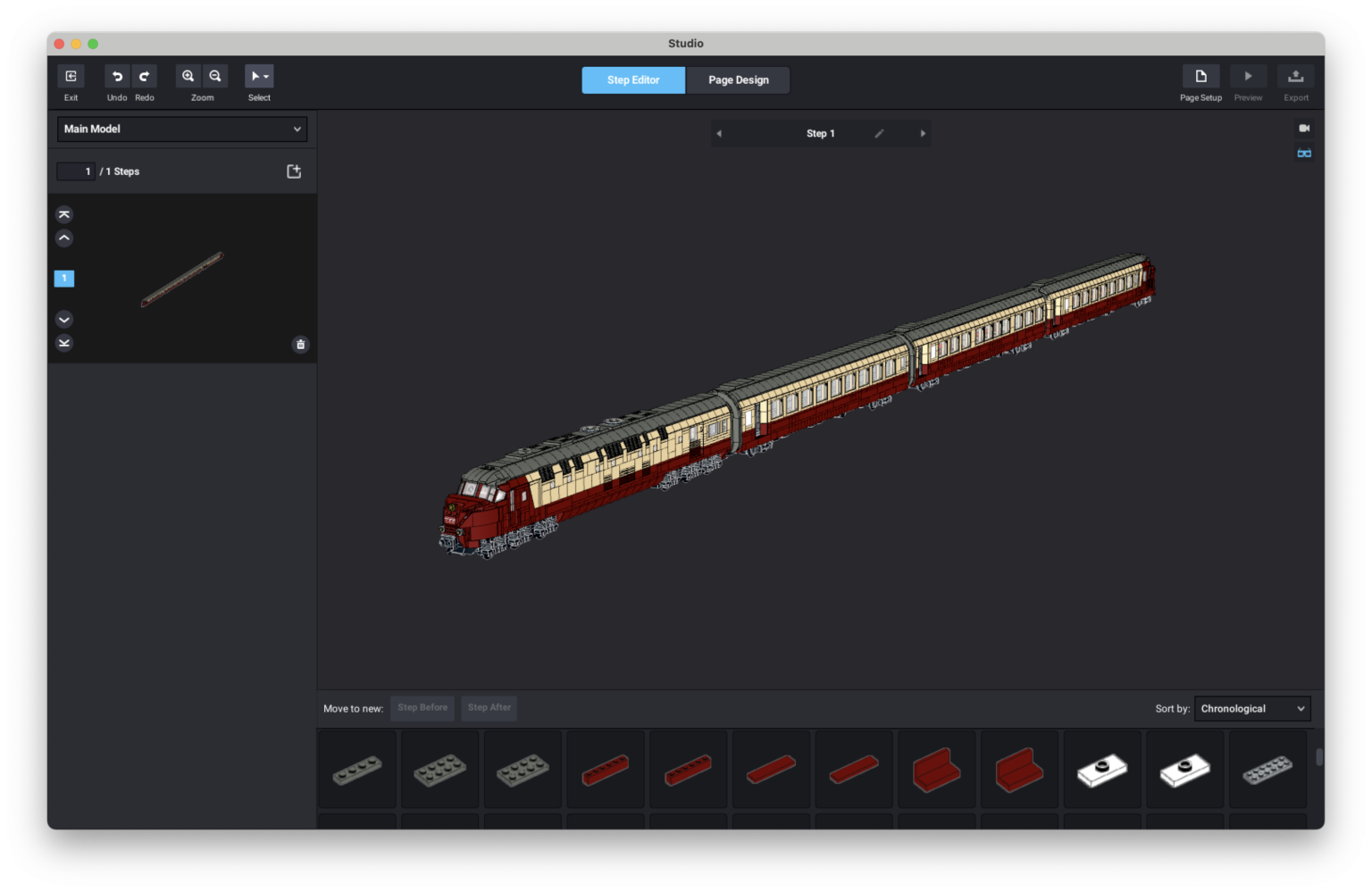Image resolution: width=1372 pixels, height=892 pixels.
Task: Click the Add Step icon
Action: (x=293, y=171)
